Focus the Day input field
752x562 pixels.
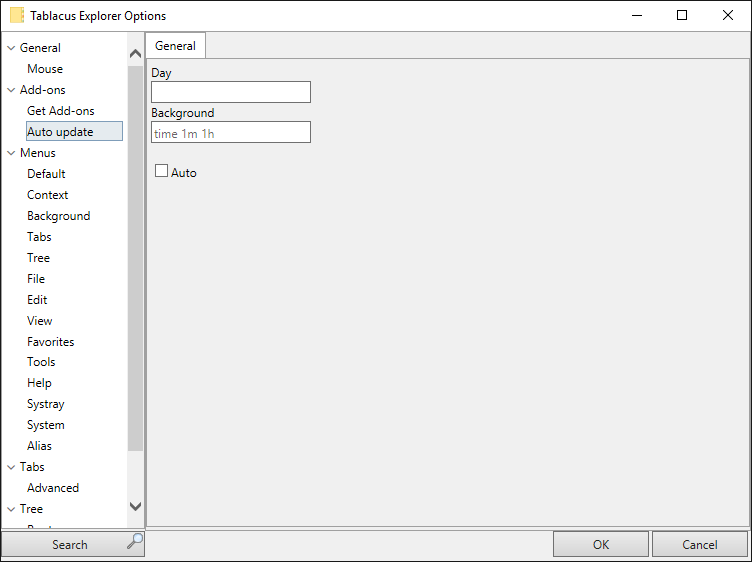point(231,92)
